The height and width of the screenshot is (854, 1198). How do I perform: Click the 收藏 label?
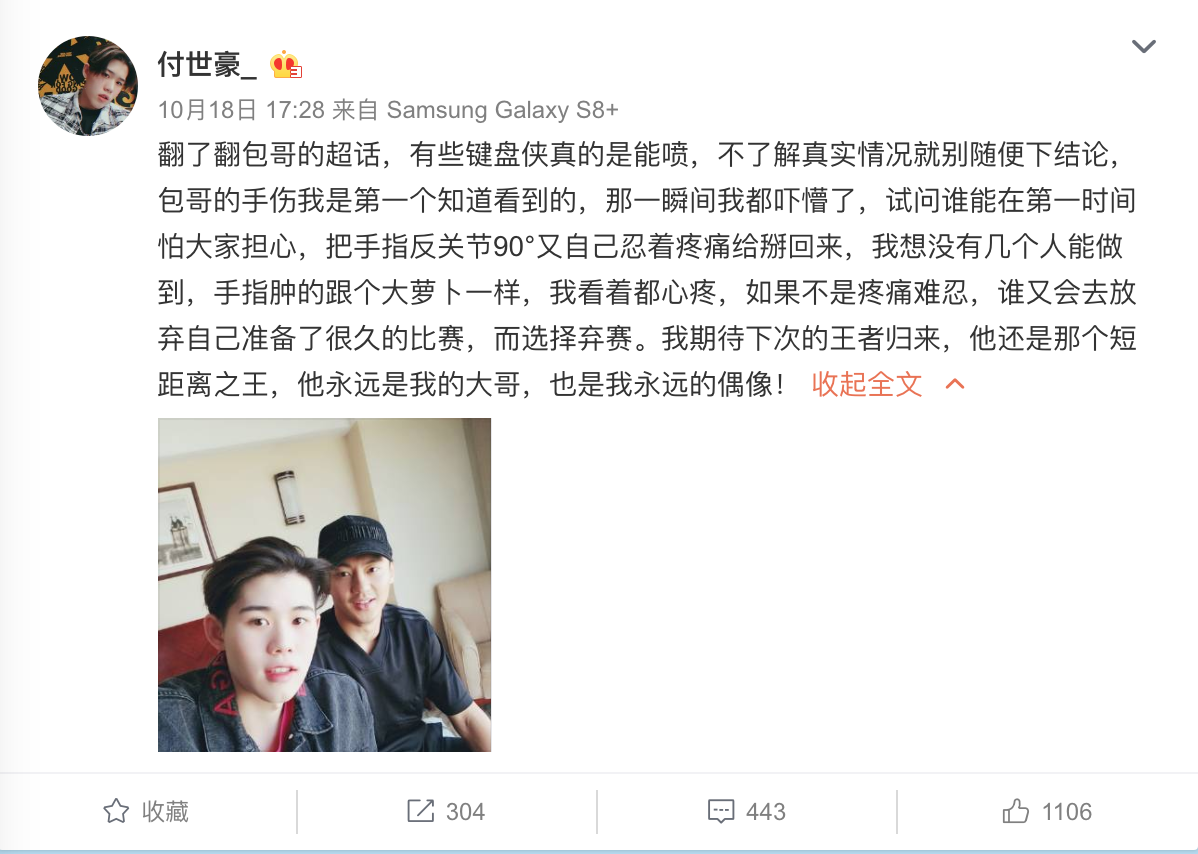165,811
